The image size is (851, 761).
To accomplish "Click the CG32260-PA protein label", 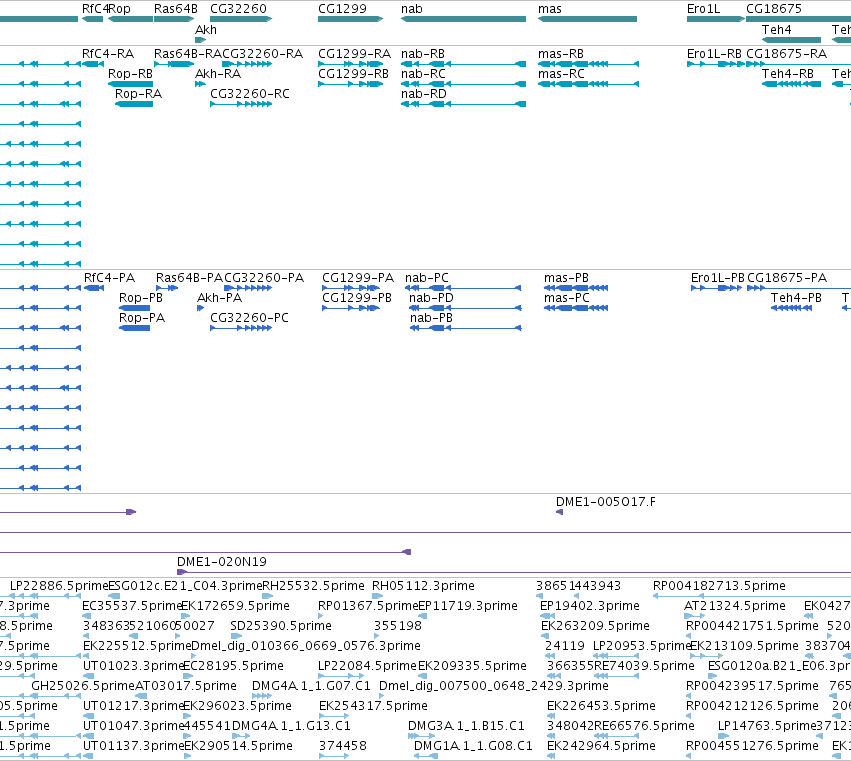I will click(x=264, y=278).
